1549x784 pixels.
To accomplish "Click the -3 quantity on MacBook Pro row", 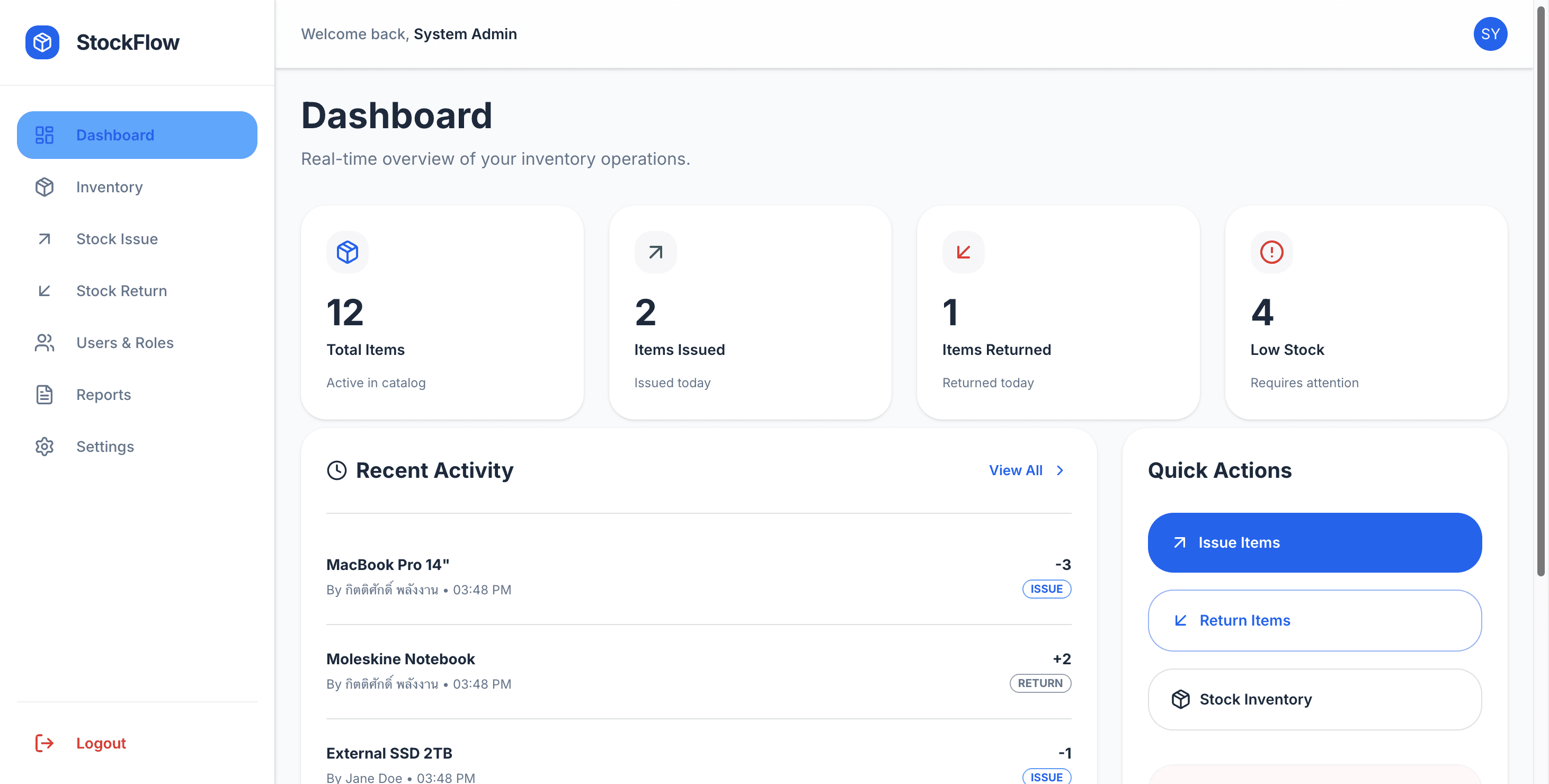I will click(1063, 565).
